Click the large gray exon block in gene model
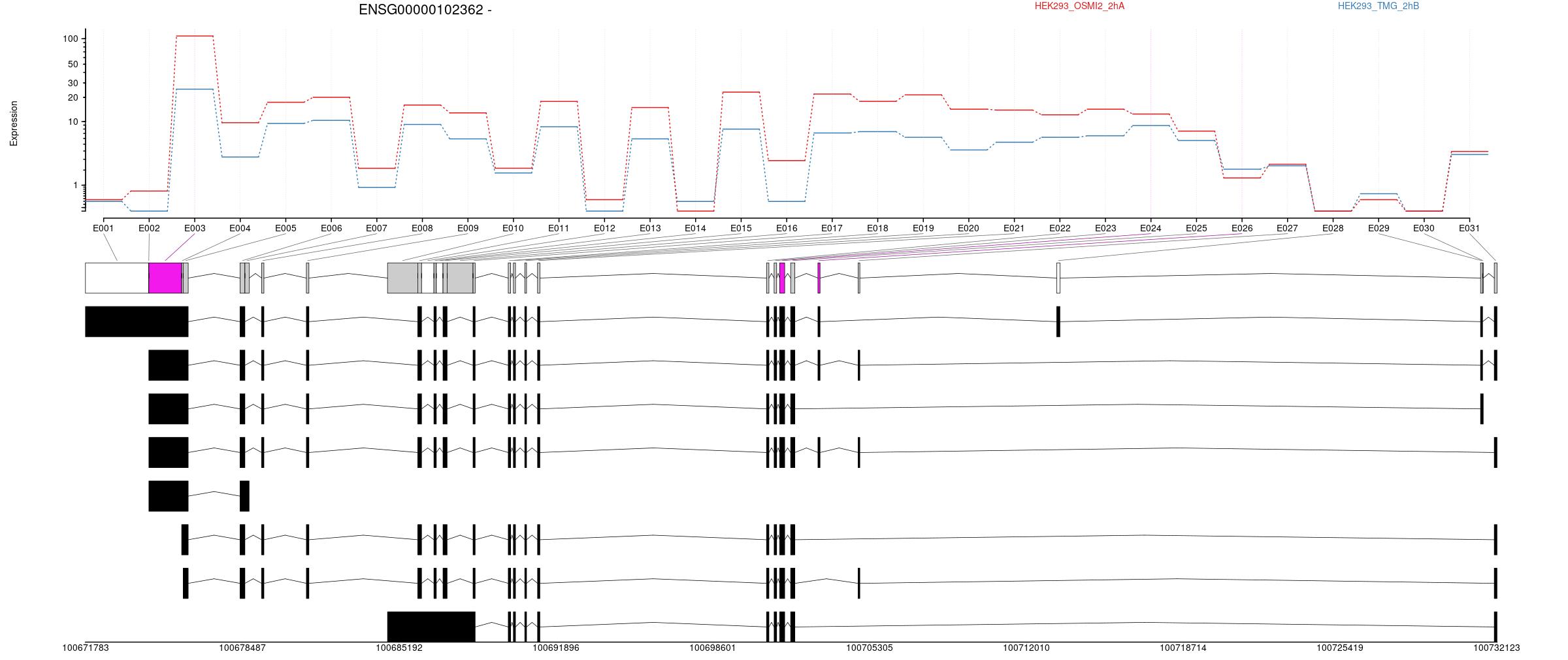Image resolution: width=1568 pixels, height=660 pixels. (x=402, y=278)
